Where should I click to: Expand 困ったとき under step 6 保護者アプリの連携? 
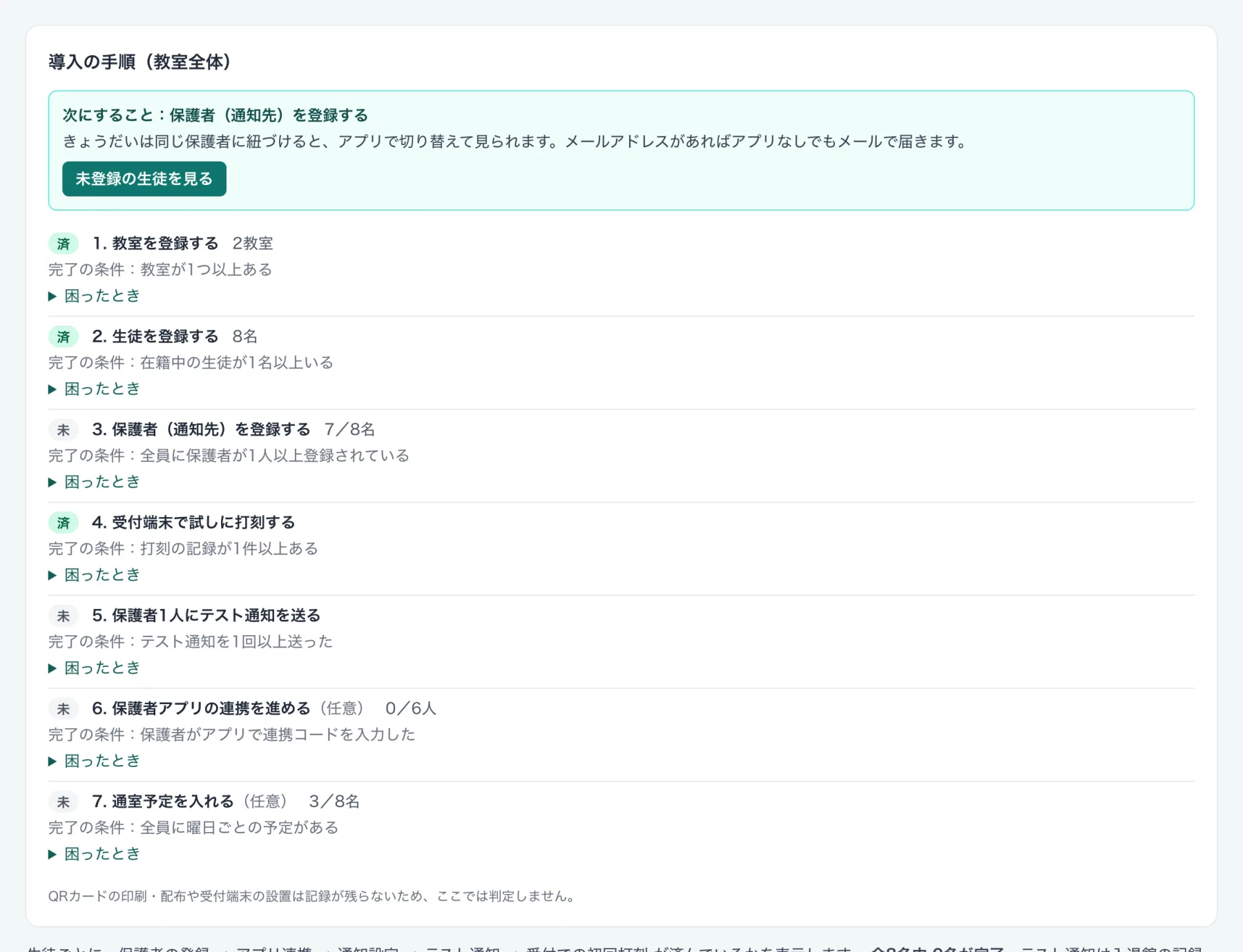(94, 761)
